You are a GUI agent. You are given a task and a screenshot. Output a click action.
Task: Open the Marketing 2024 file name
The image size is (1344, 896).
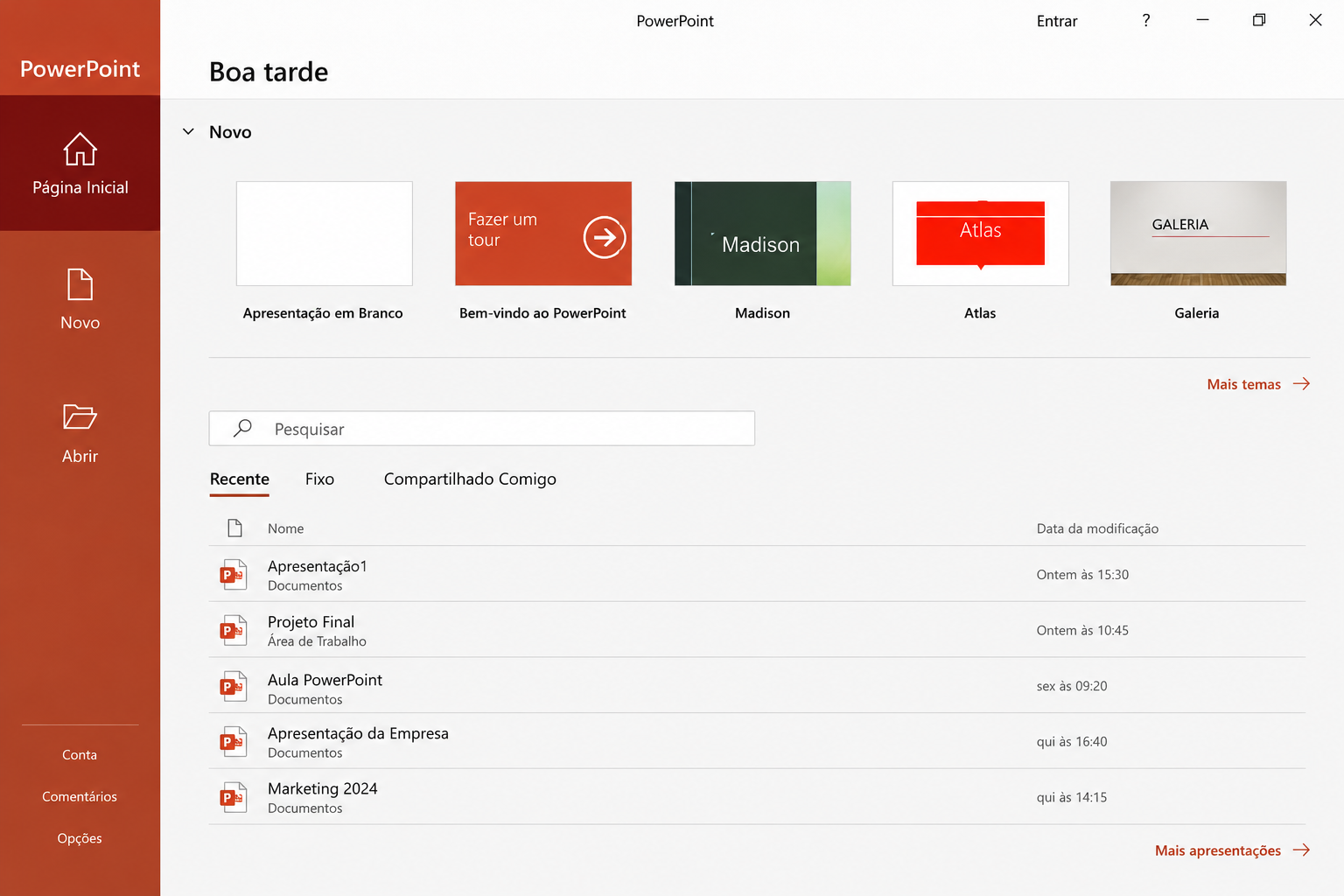(323, 788)
